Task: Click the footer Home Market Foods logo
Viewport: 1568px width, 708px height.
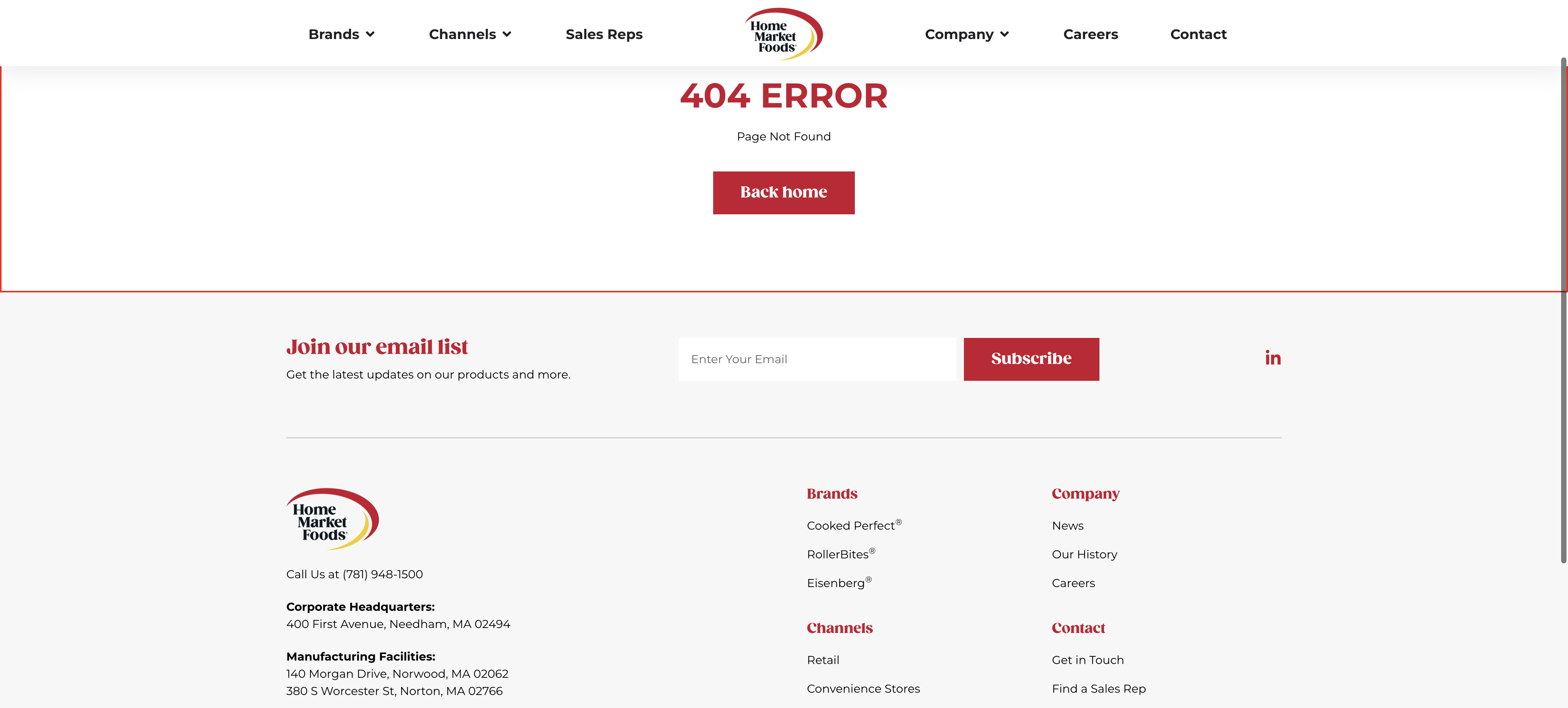Action: tap(332, 519)
